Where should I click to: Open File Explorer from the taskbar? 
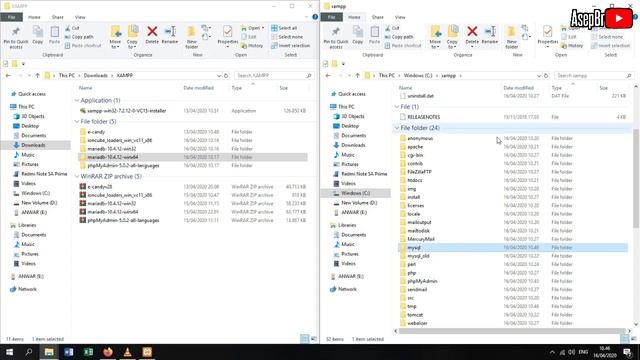tap(49, 352)
